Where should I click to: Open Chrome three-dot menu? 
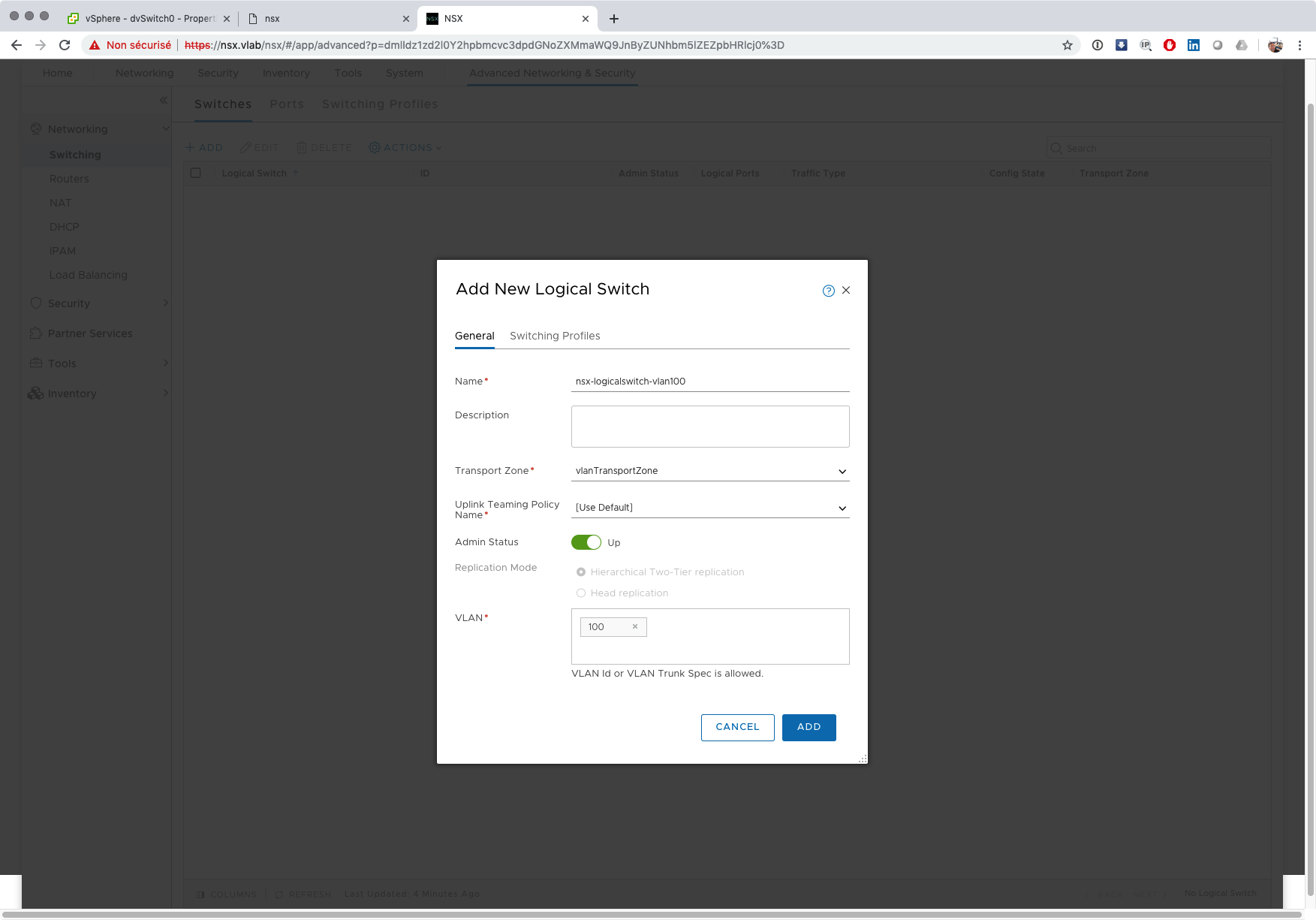click(1299, 45)
